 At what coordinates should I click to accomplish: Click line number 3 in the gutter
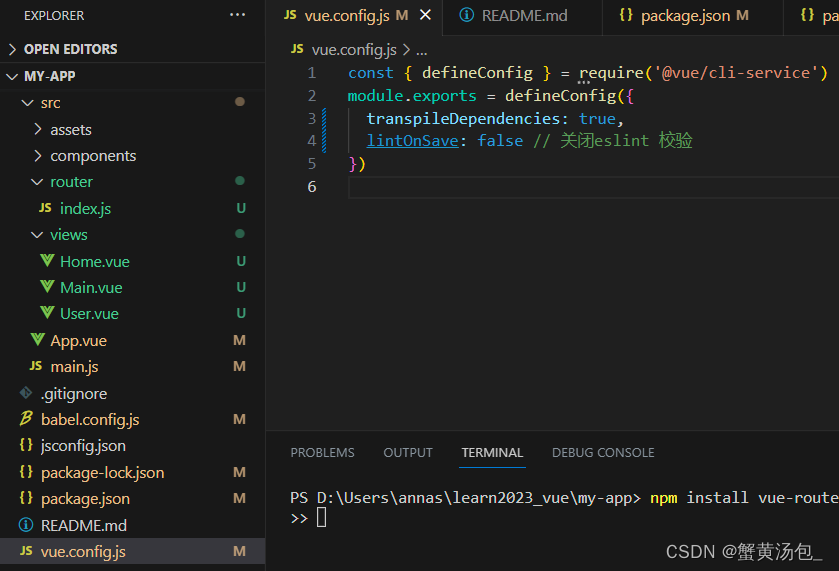click(312, 118)
